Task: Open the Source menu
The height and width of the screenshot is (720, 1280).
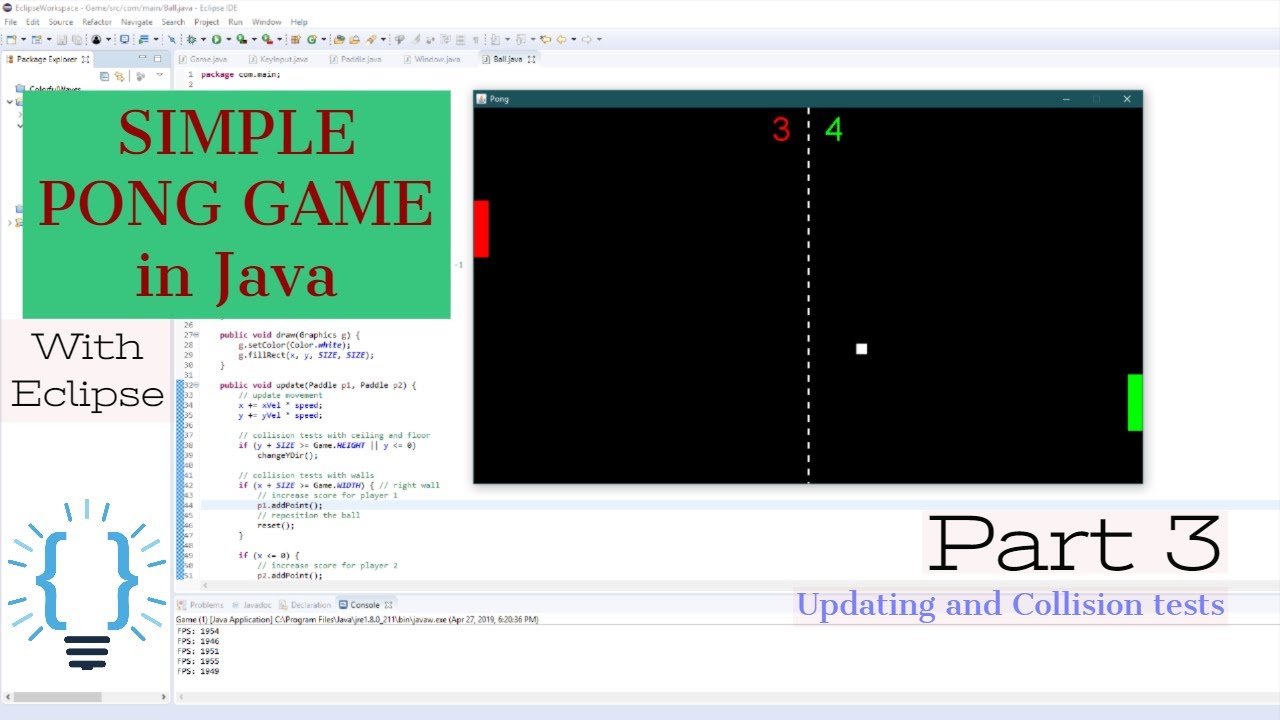Action: (60, 22)
